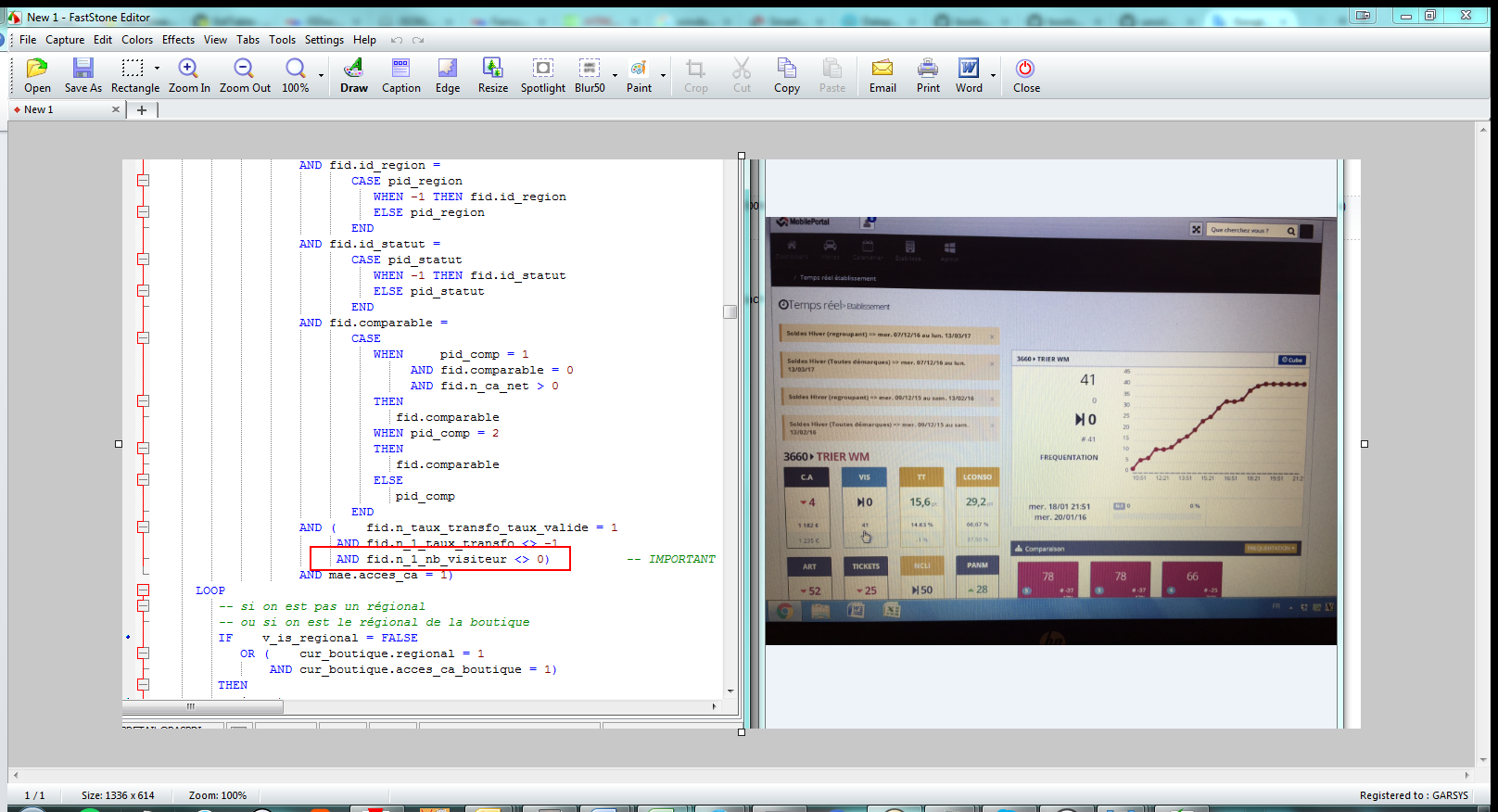The height and width of the screenshot is (812, 1498).
Task: Expand the Rectangle selection dropdown arrow
Action: [157, 69]
